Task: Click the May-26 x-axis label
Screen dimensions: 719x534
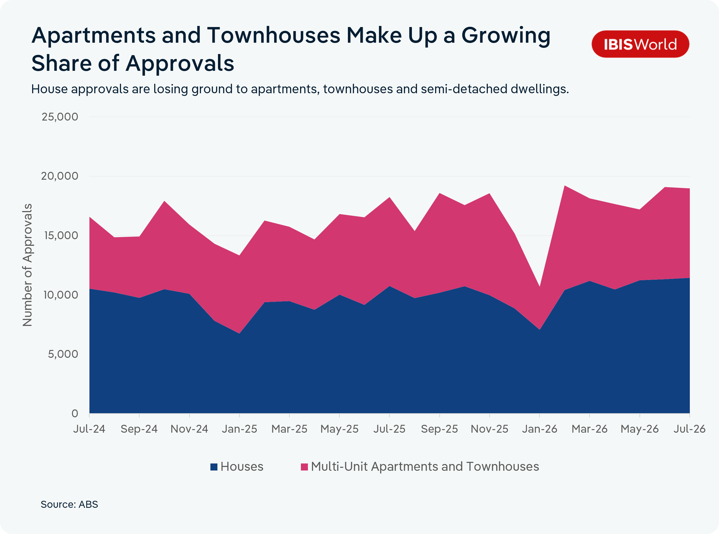Action: [x=640, y=429]
